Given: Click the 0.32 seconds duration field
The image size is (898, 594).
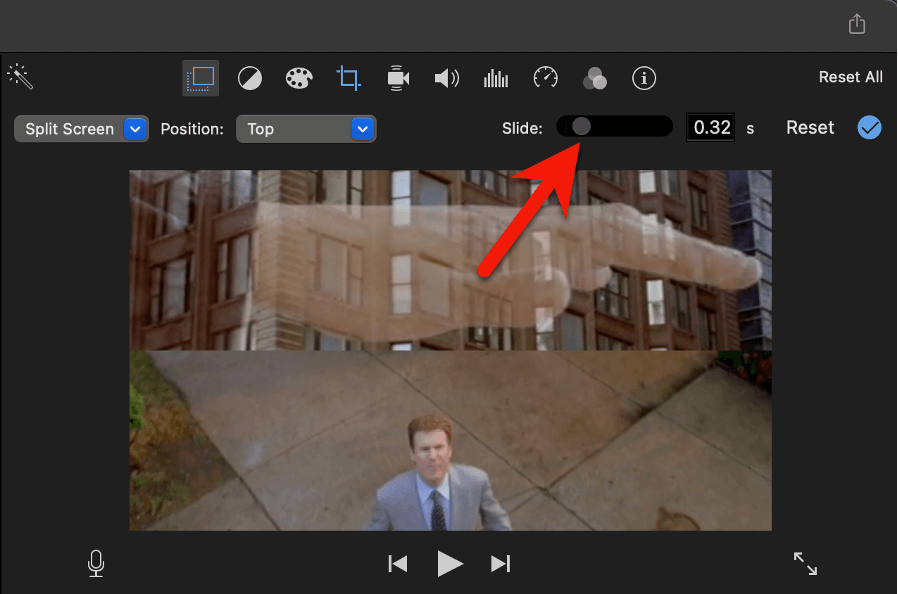Looking at the screenshot, I should (711, 128).
